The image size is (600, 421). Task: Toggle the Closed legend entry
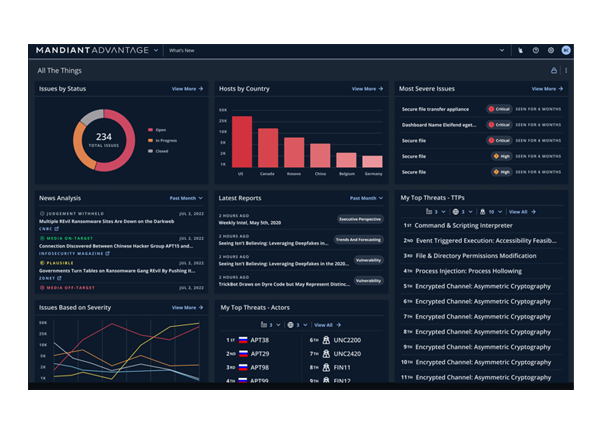tap(158, 151)
